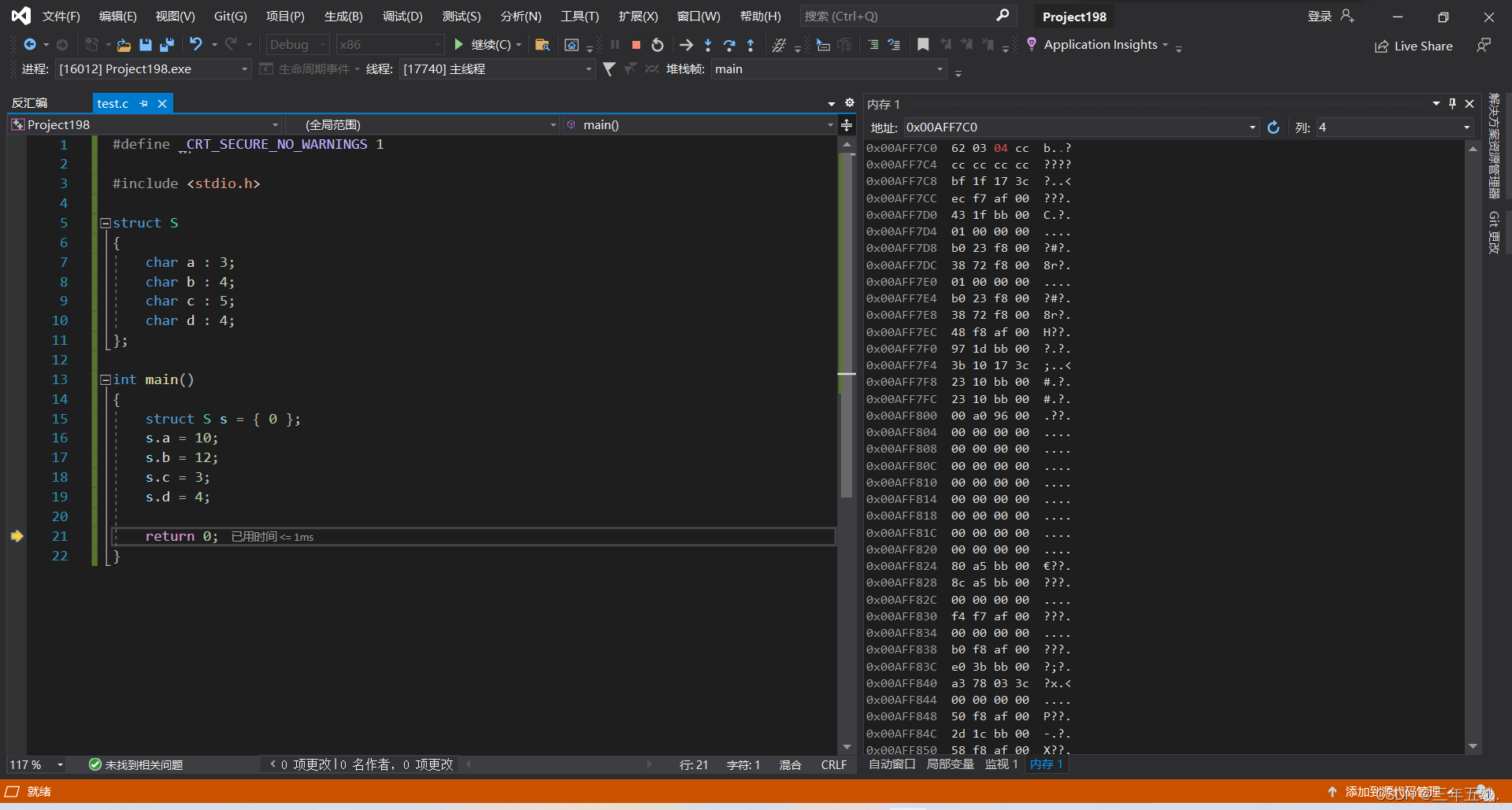Toggle bookmark with the bookmark icon
Viewport: 1512px width, 810px height.
[923, 45]
